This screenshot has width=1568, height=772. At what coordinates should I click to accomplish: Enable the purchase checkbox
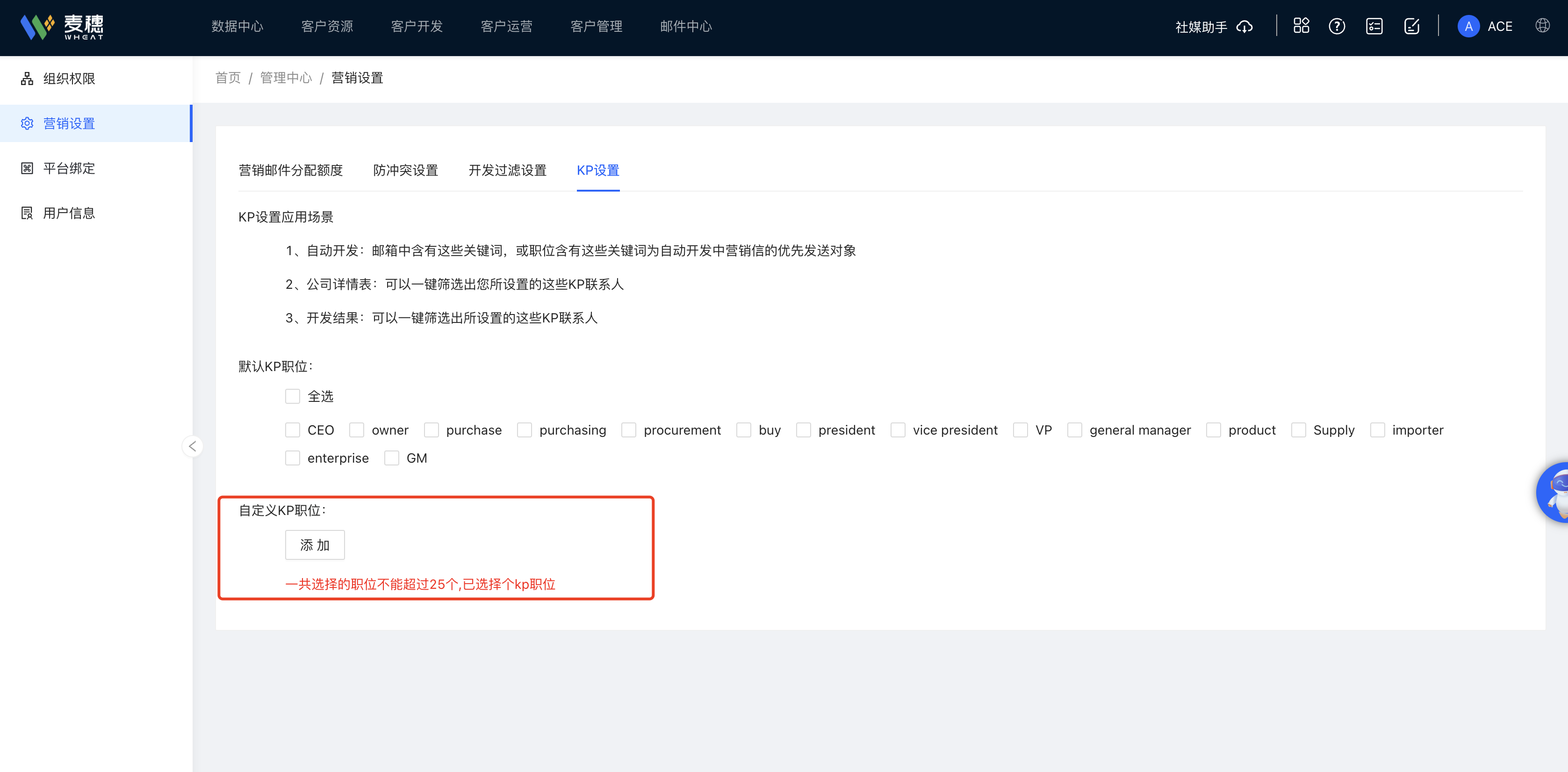432,430
